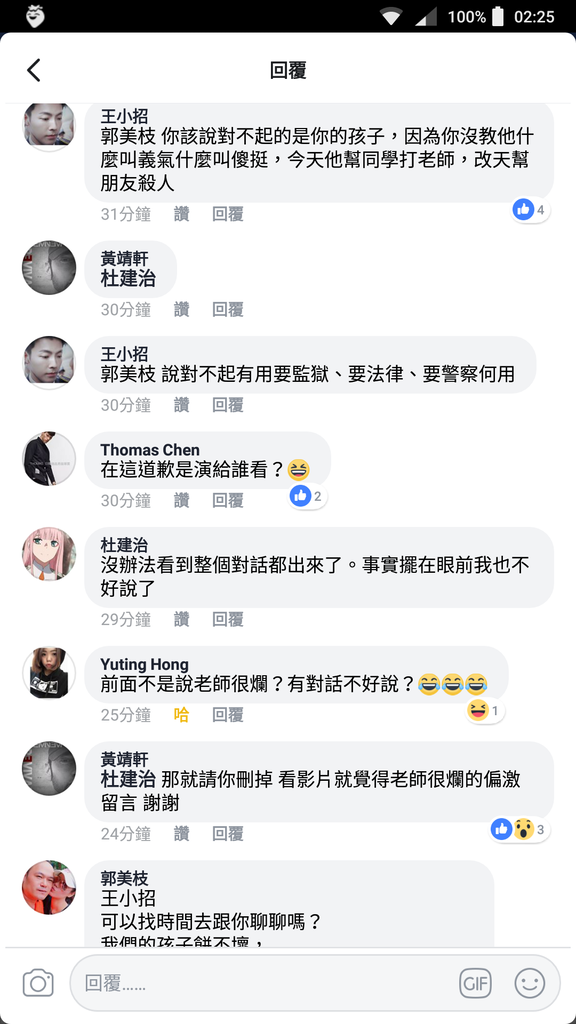Viewport: 576px width, 1024px height.
Task: Toggle the 哈 reaction on Yuting Hong's comment
Action: tap(182, 715)
